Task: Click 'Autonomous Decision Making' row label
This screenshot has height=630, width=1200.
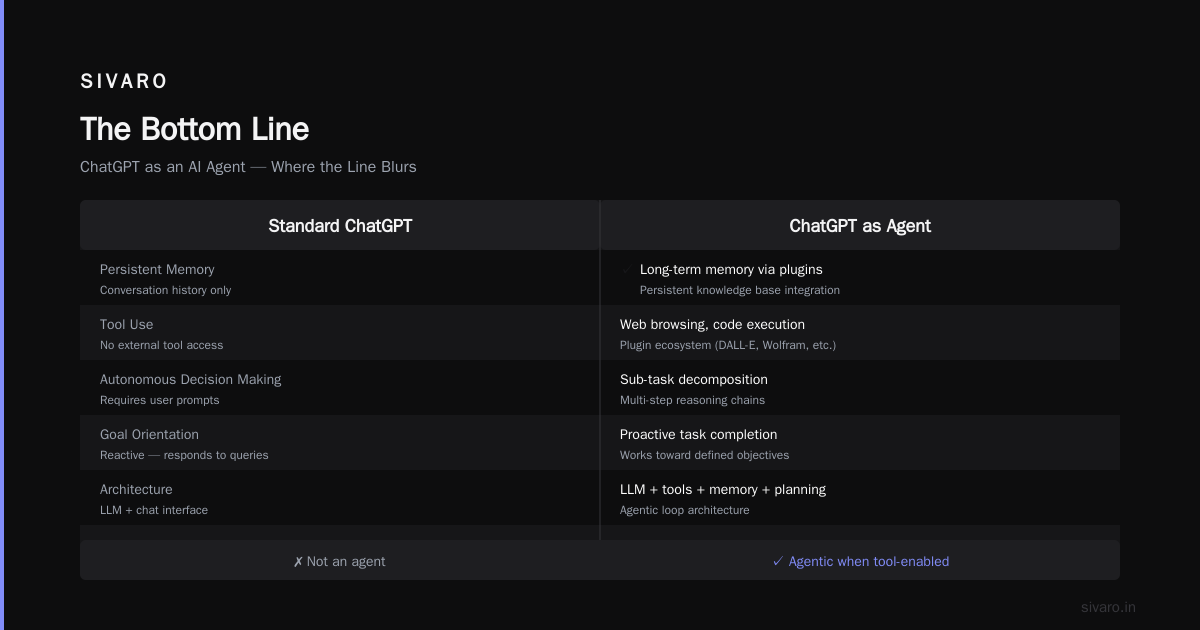Action: coord(191,380)
